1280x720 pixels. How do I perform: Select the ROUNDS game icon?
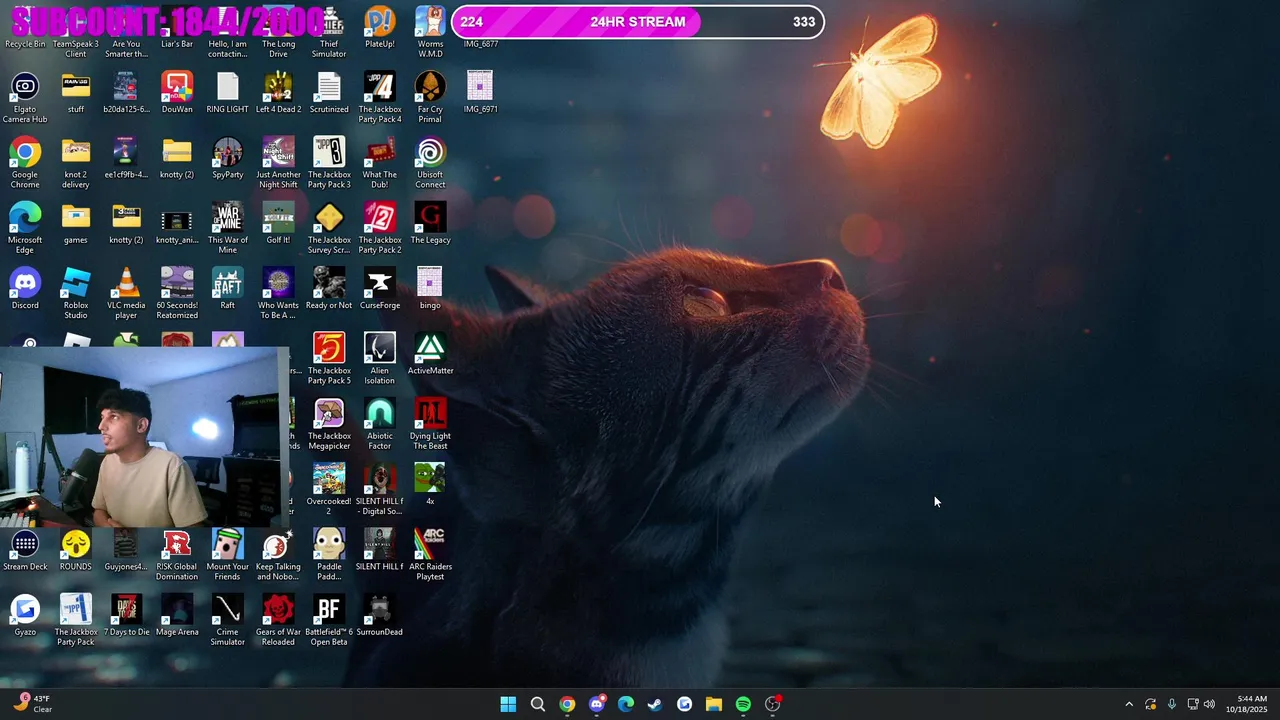point(76,549)
